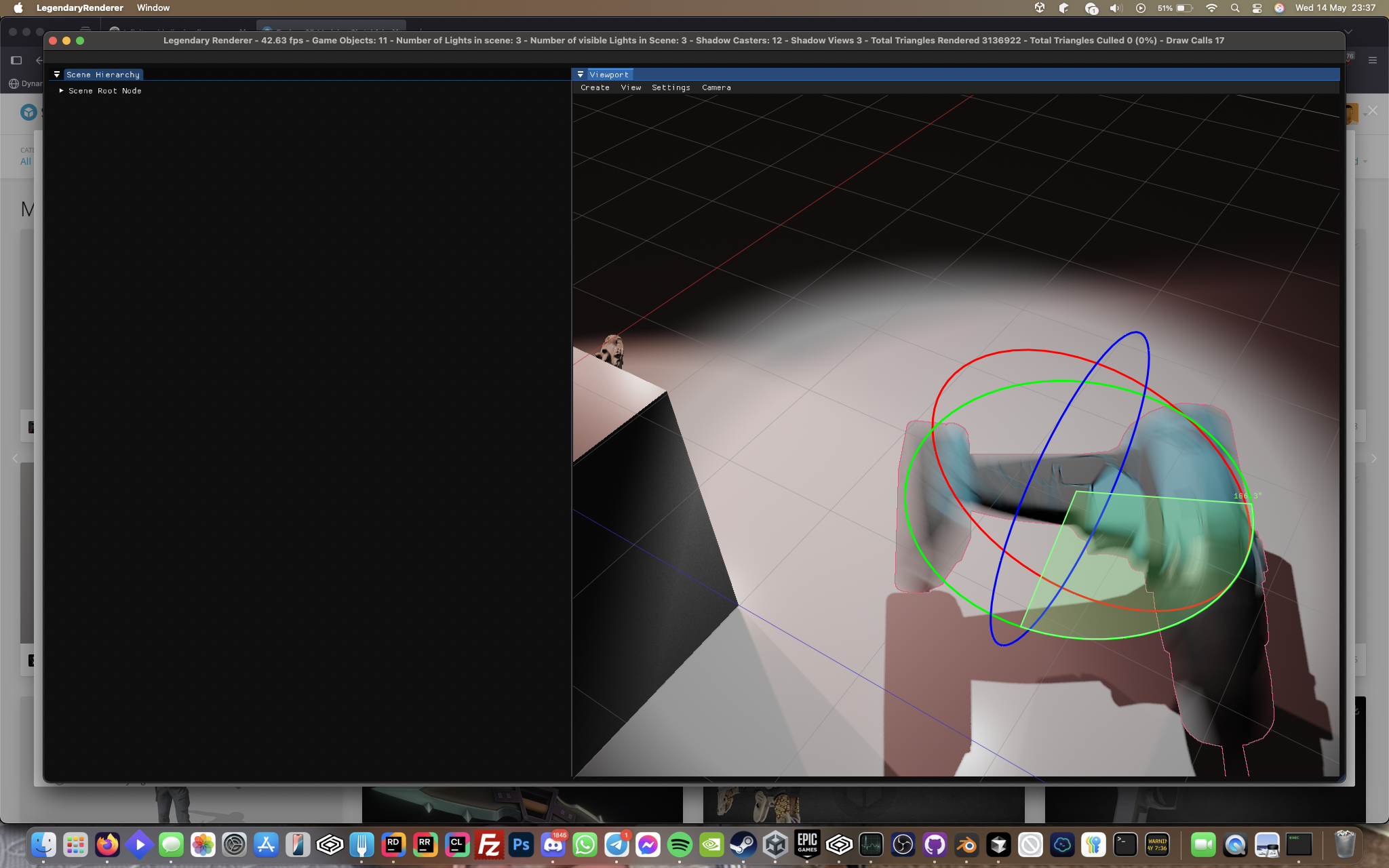Open the Settings menu in Viewport
This screenshot has height=868, width=1389.
pyautogui.click(x=671, y=87)
